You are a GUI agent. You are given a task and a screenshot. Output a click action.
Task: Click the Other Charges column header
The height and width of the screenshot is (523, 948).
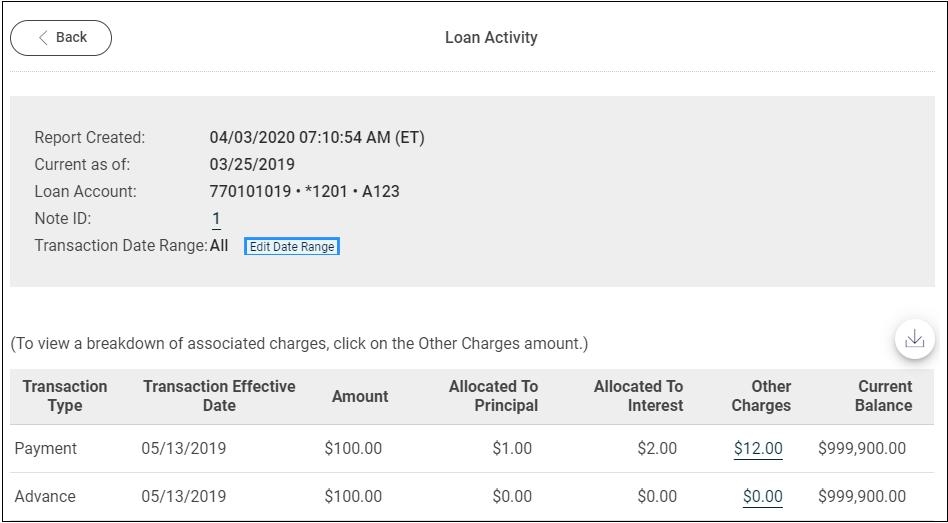click(761, 396)
